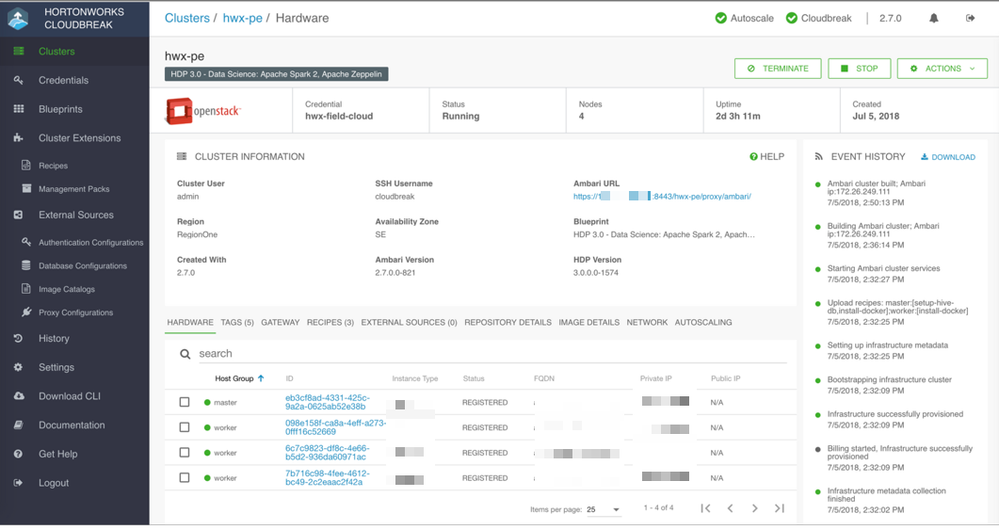
Task: Open History in the sidebar
Action: pos(54,339)
